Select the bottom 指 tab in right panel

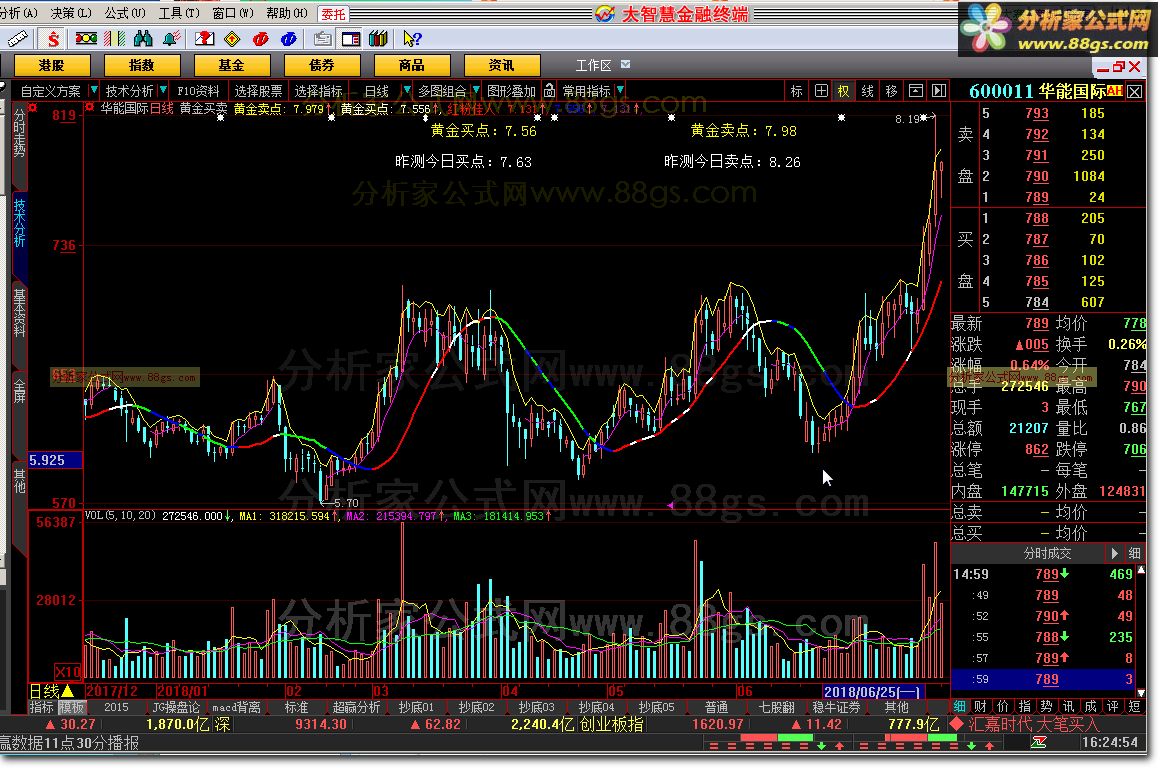click(x=1025, y=707)
